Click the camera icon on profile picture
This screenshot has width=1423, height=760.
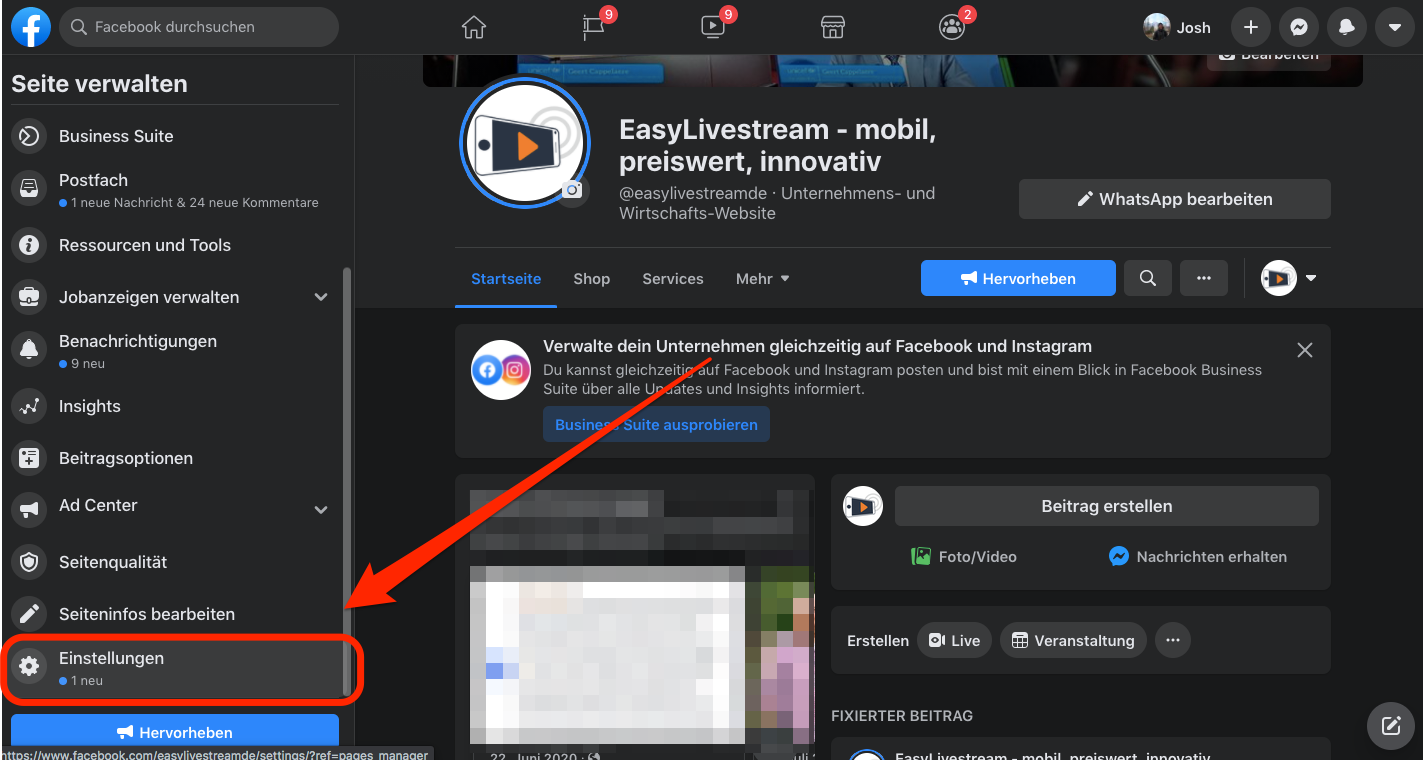pos(573,190)
